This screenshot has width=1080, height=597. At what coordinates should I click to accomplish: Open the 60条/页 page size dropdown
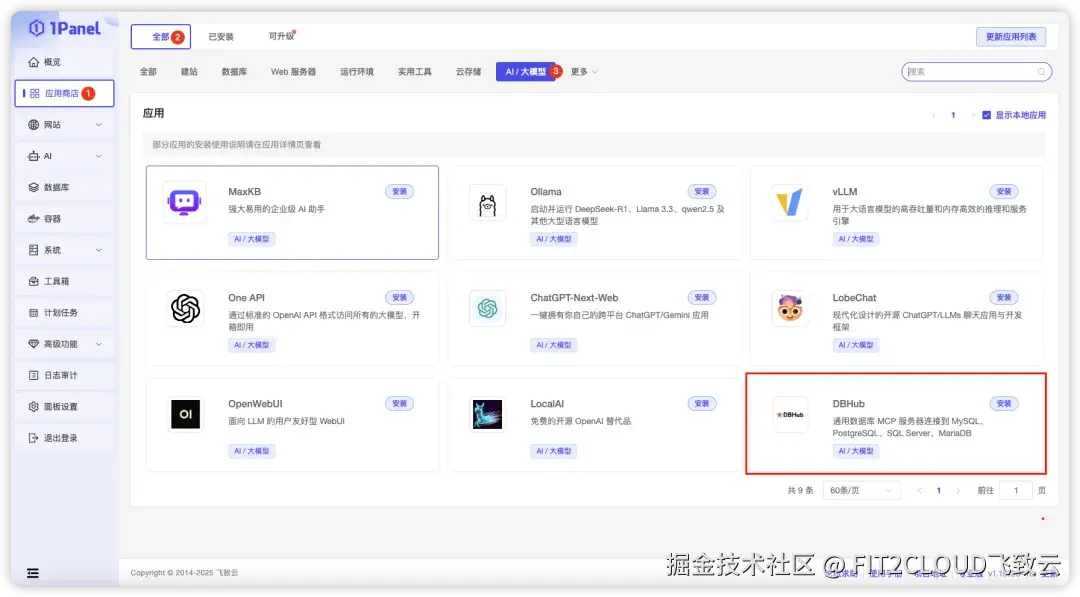[861, 490]
